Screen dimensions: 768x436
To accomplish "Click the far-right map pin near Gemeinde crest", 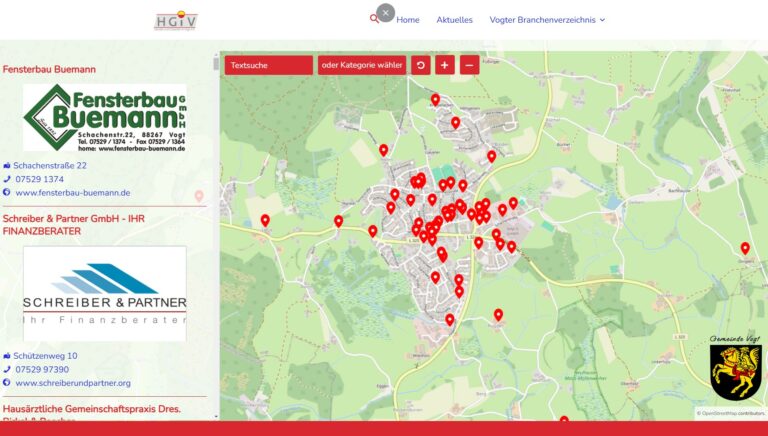I will (x=745, y=248).
